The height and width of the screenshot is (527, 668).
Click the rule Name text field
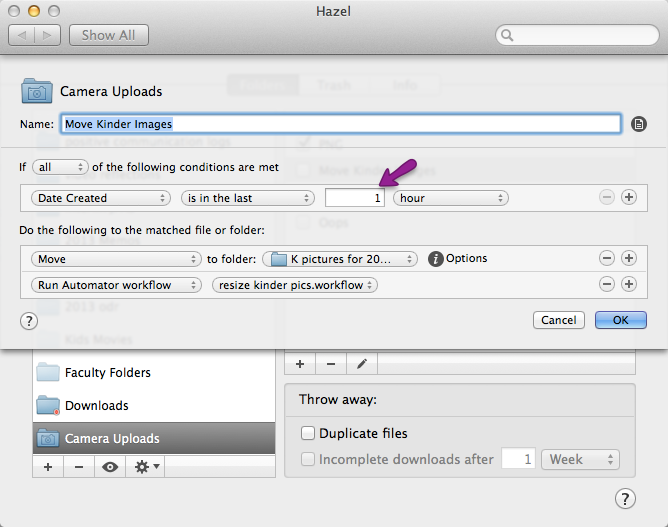point(340,124)
